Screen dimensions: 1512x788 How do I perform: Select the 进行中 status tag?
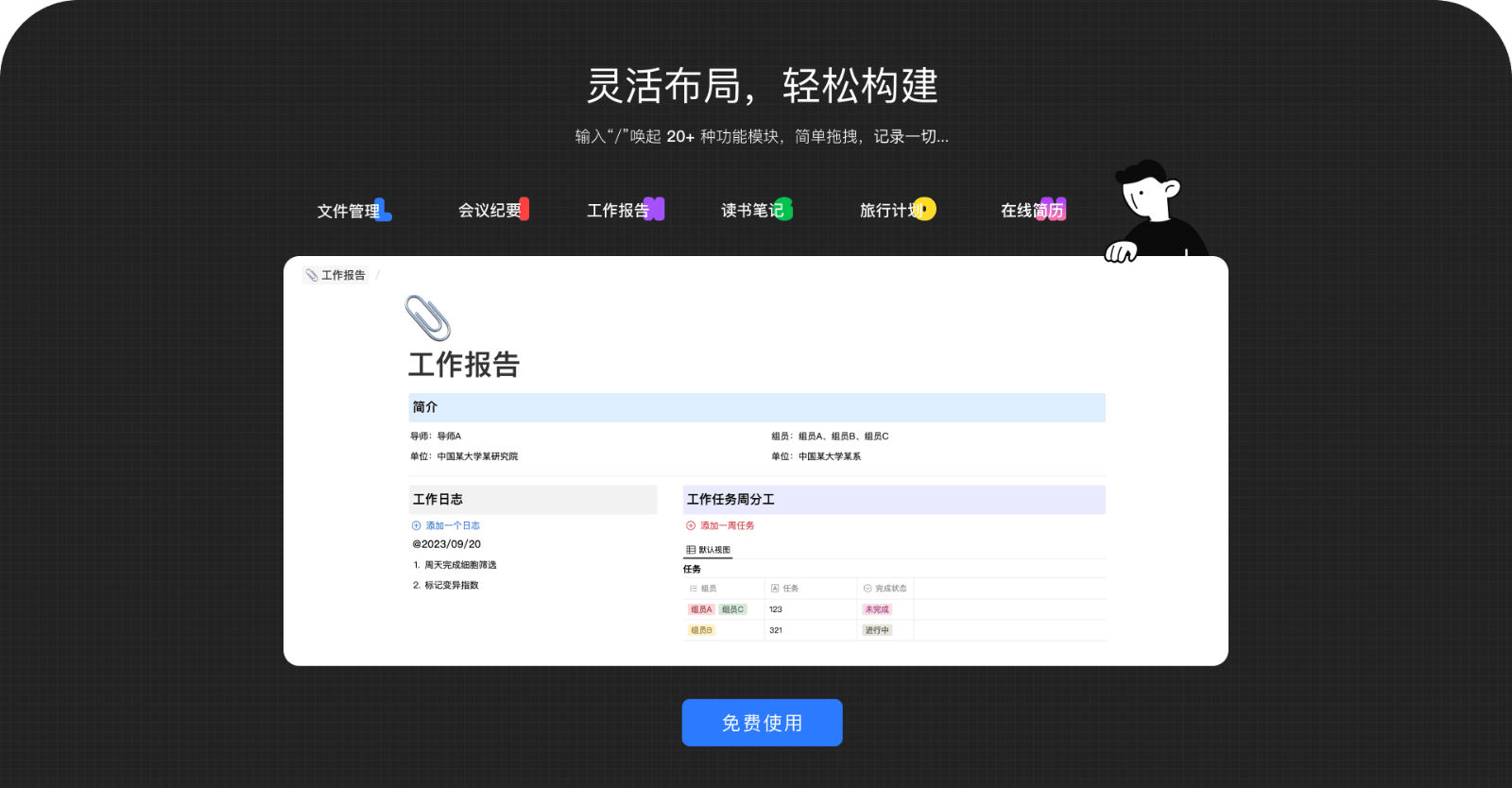(x=876, y=630)
